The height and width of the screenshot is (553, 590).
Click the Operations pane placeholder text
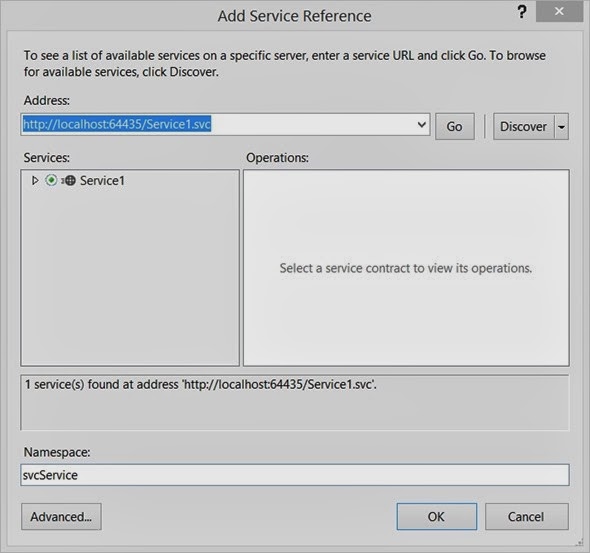pyautogui.click(x=406, y=268)
